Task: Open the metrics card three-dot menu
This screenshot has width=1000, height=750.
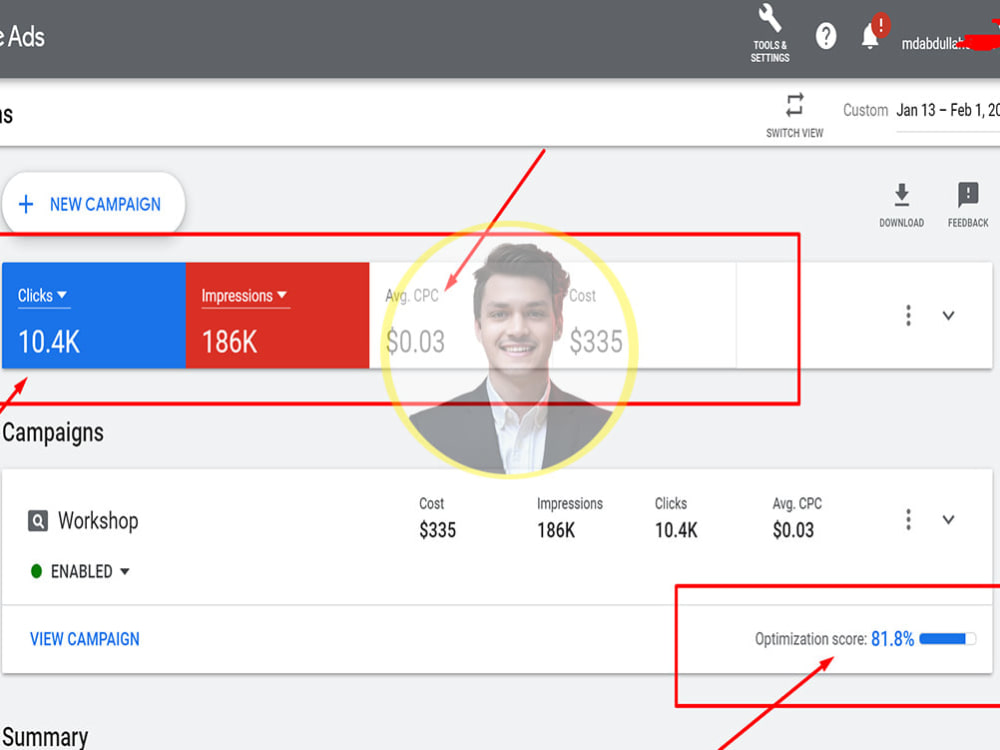Action: (908, 315)
